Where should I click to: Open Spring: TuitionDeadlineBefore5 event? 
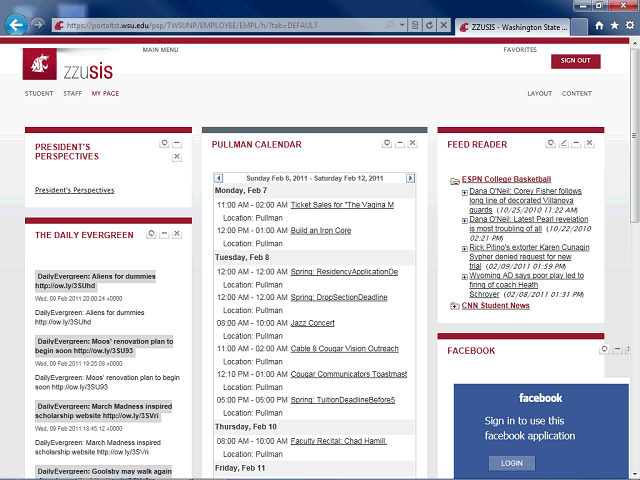343,400
